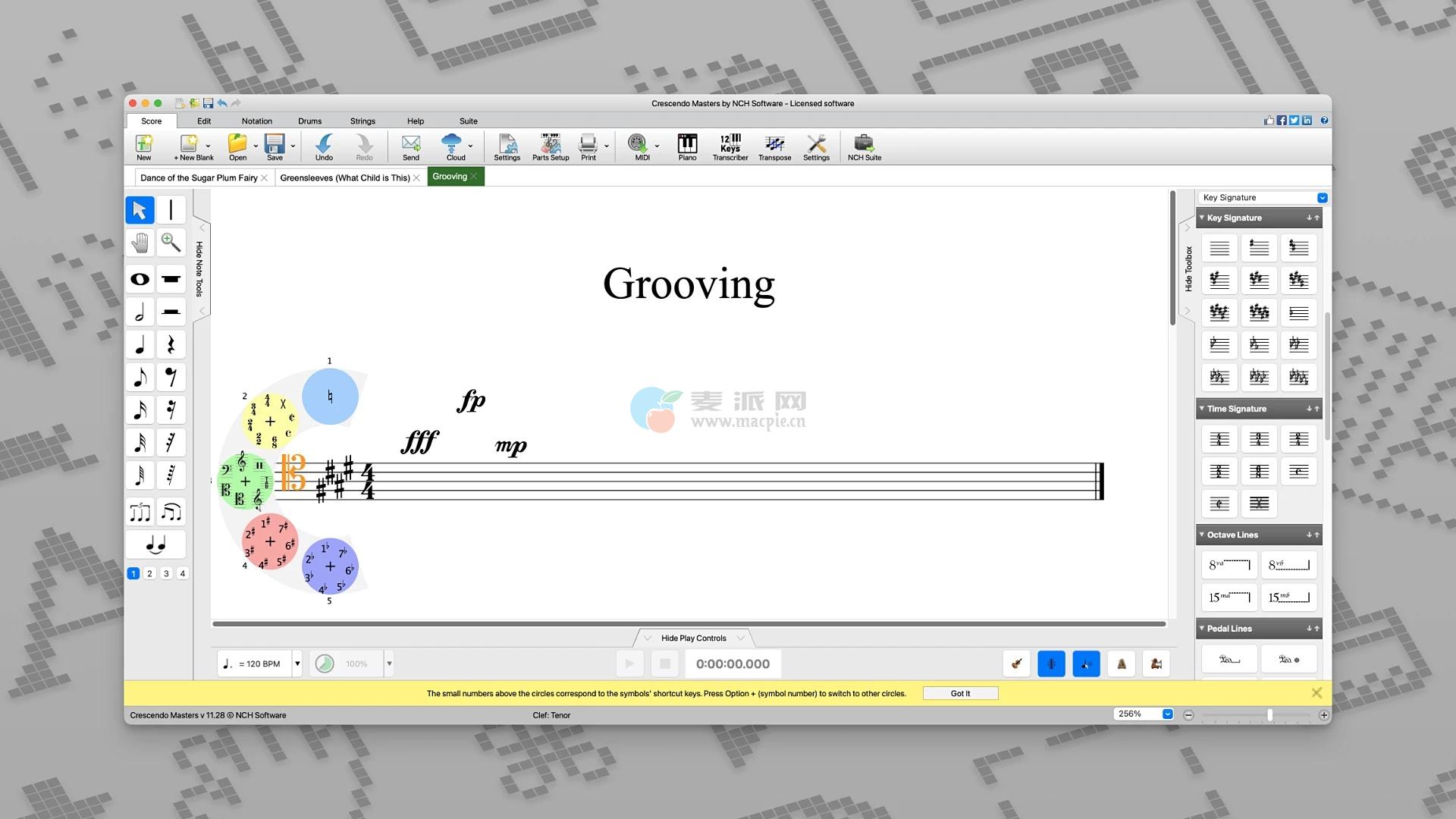1456x819 pixels.
Task: Select voice number 2
Action: 150,574
